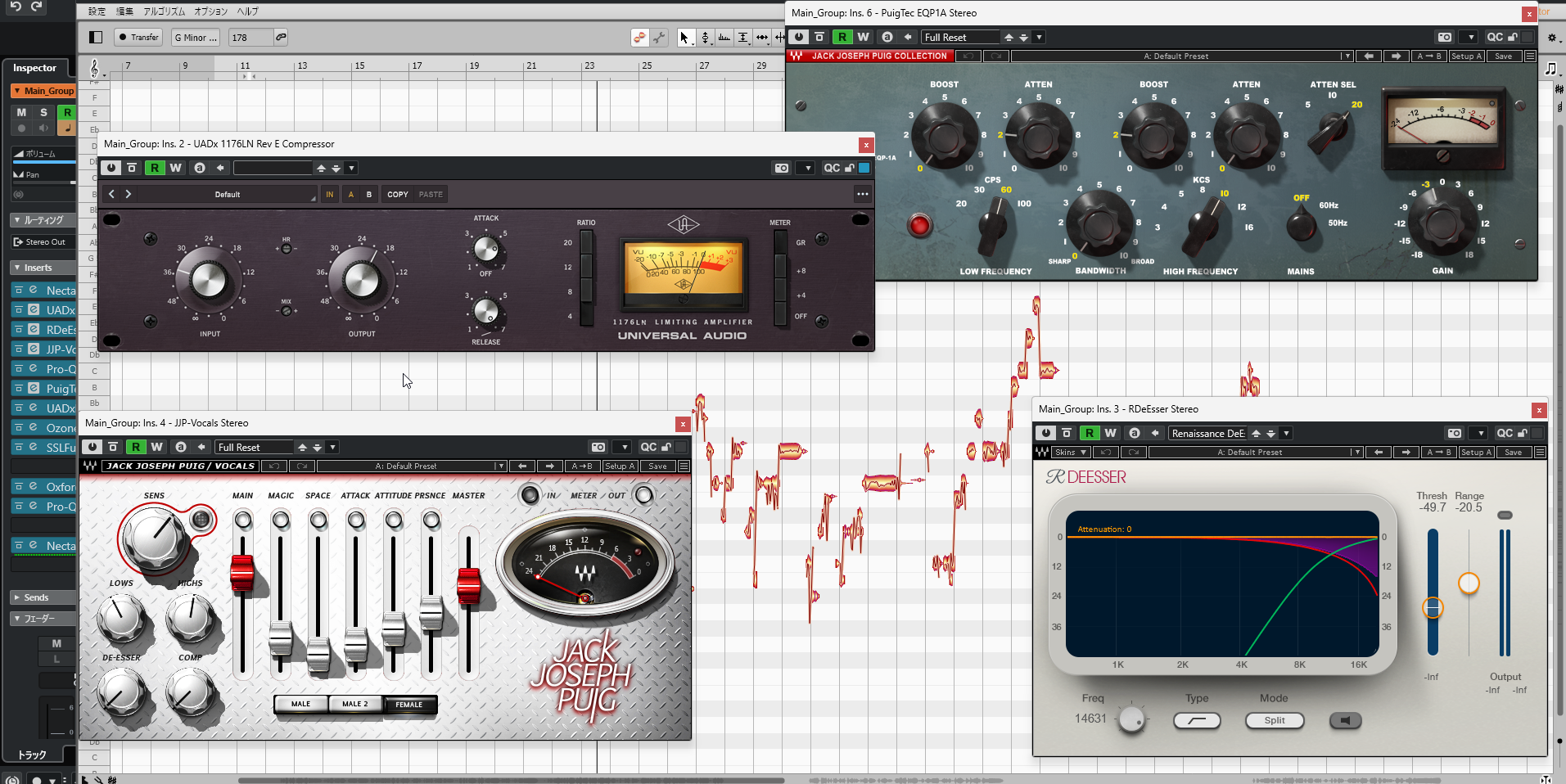Click the Split mode button in RDeEsser

pos(1274,720)
